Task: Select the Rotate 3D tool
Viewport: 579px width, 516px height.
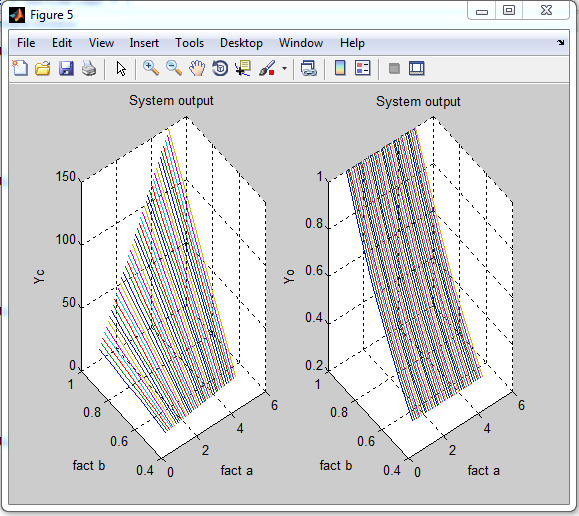Action: tap(220, 68)
